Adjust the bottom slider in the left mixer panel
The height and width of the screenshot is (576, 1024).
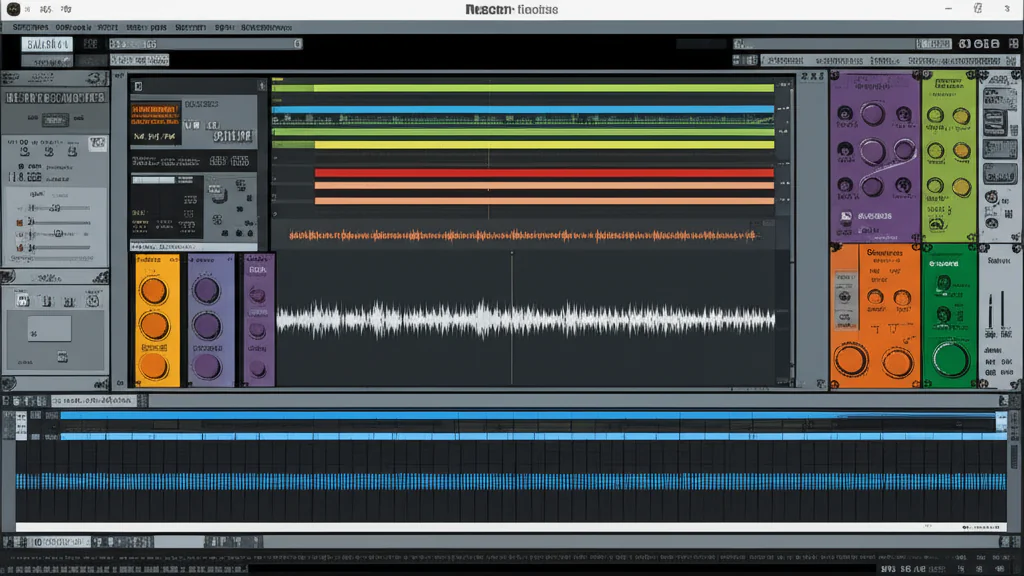(59, 248)
